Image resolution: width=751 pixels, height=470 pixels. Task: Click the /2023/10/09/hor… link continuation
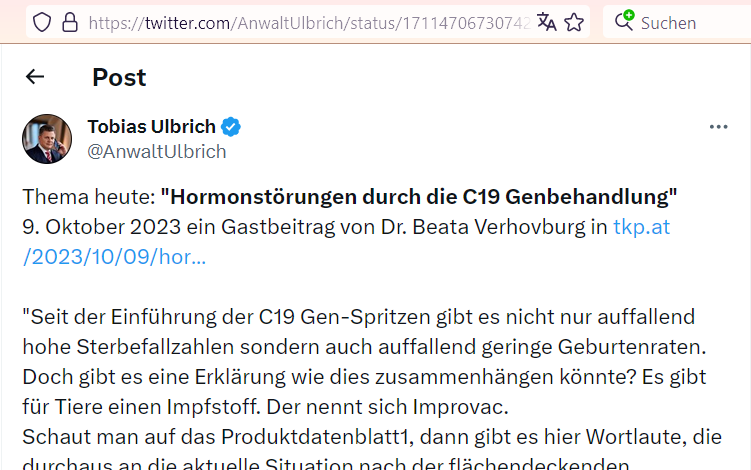[x=114, y=256]
